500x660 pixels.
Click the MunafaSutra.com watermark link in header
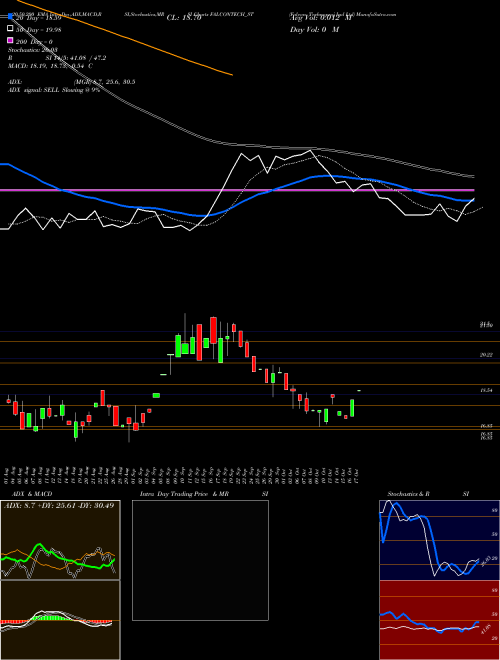(377, 14)
